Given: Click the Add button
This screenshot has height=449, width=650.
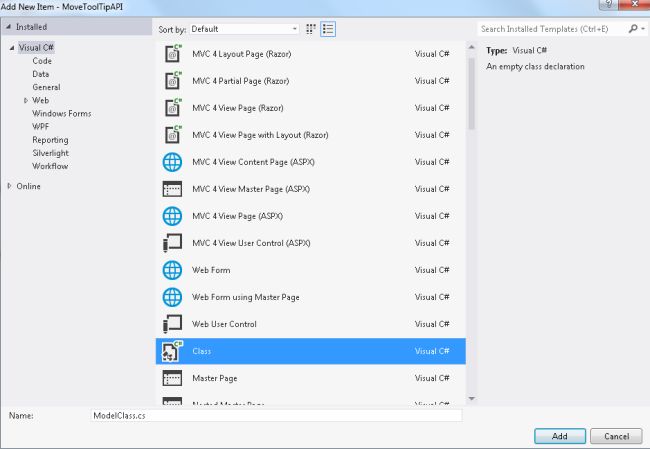Looking at the screenshot, I should point(560,436).
